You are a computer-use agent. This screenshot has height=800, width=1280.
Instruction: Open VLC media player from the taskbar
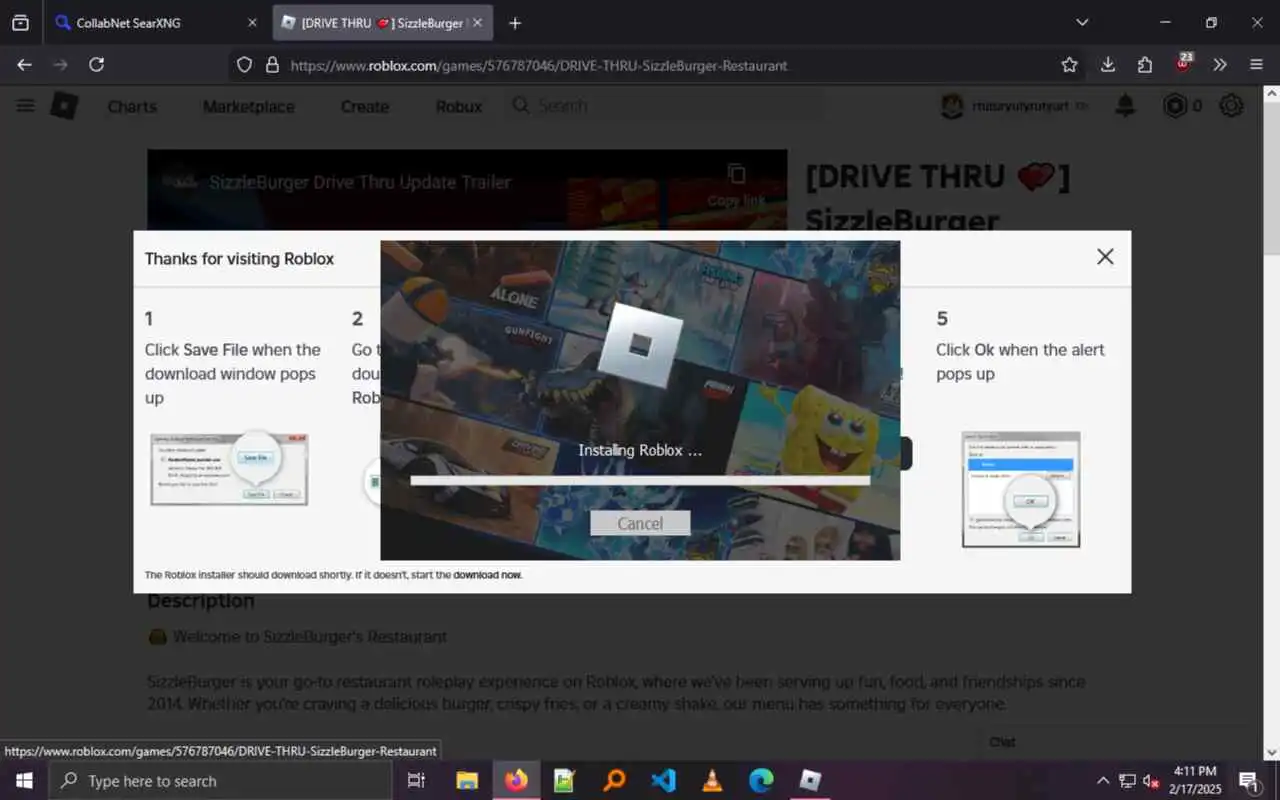click(x=712, y=781)
